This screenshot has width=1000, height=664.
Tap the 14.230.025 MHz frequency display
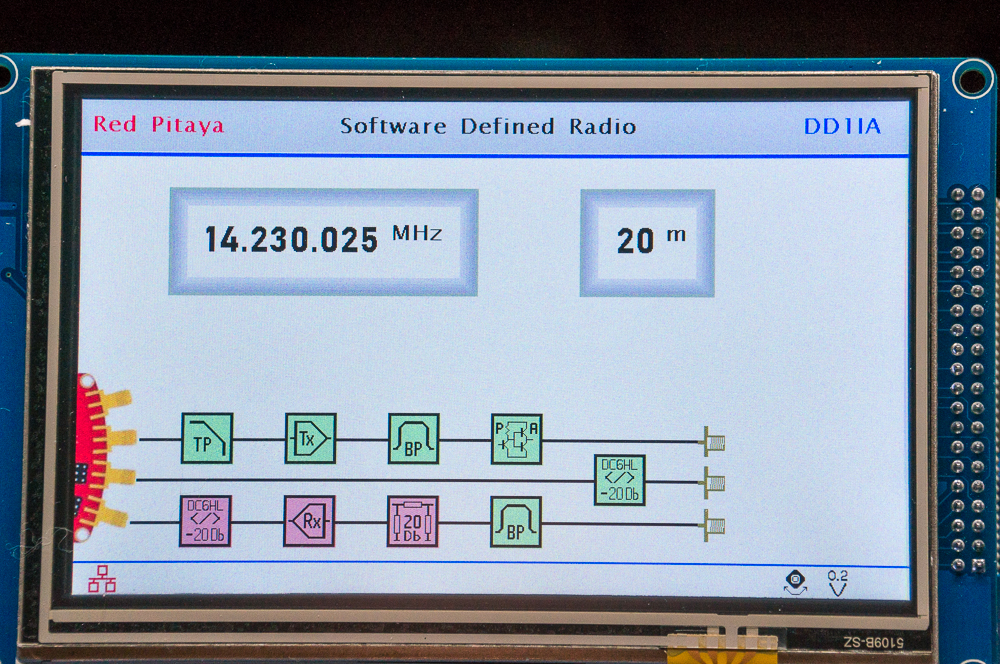click(323, 242)
